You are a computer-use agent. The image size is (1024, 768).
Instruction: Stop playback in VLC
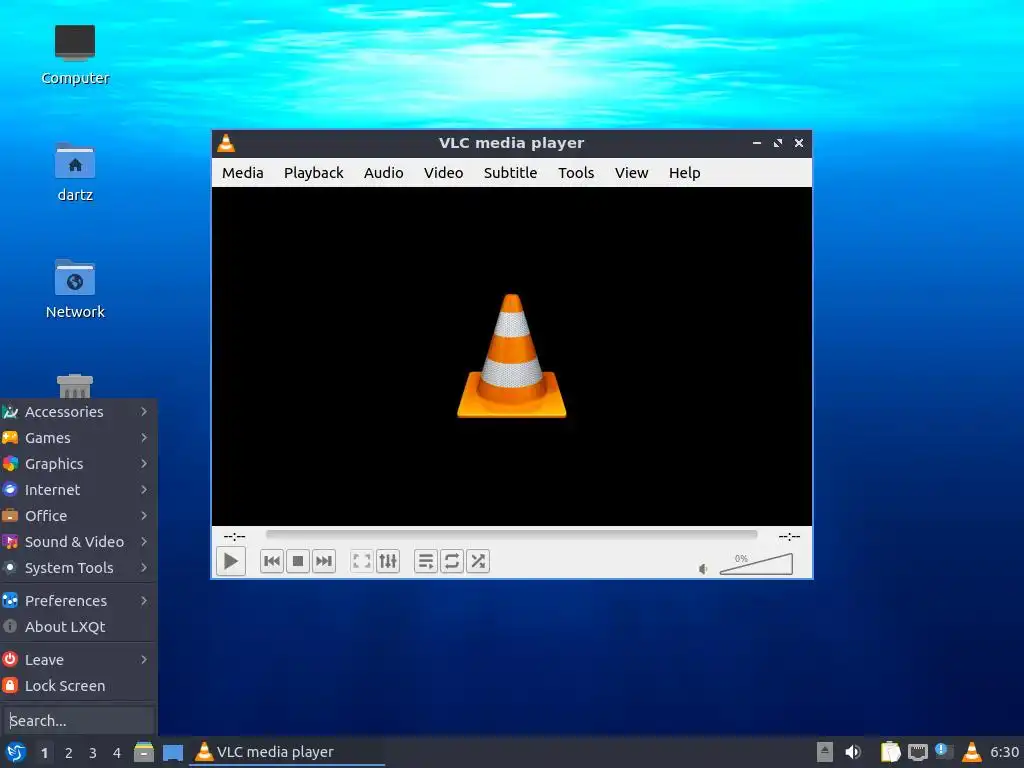298,561
